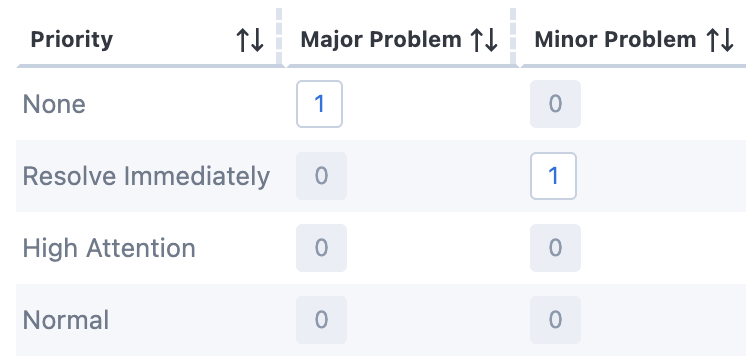The image size is (746, 364).
Task: Click Minor Problem 0 badge in Normal row
Action: pos(555,320)
